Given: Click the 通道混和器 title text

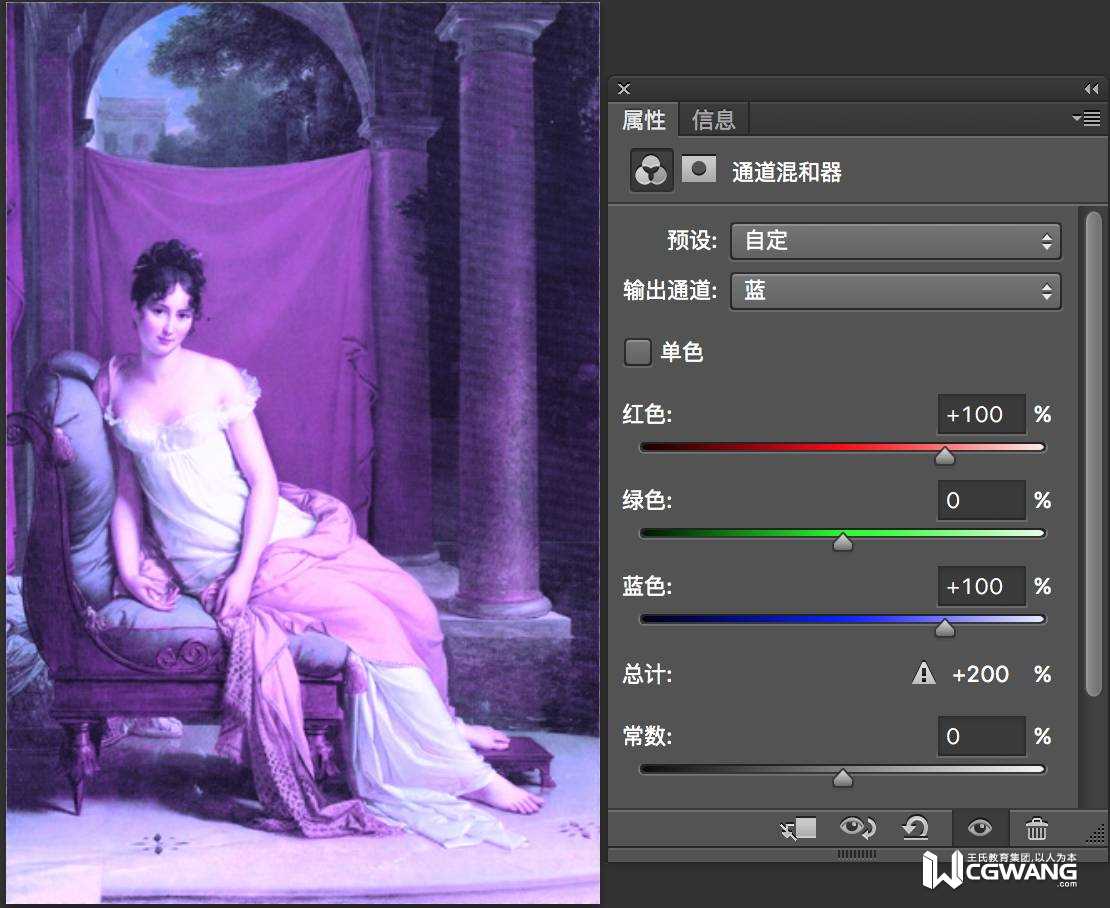Looking at the screenshot, I should (786, 172).
